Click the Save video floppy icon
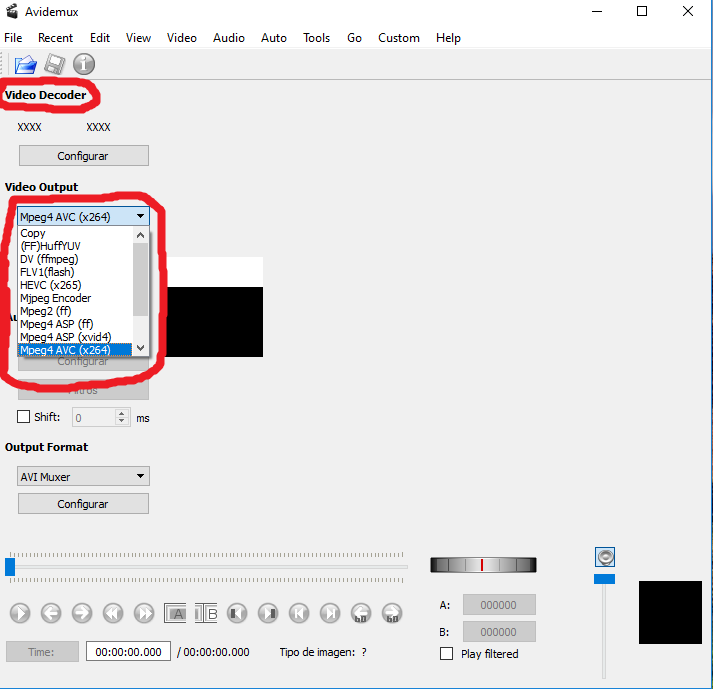The width and height of the screenshot is (713, 689). click(55, 64)
